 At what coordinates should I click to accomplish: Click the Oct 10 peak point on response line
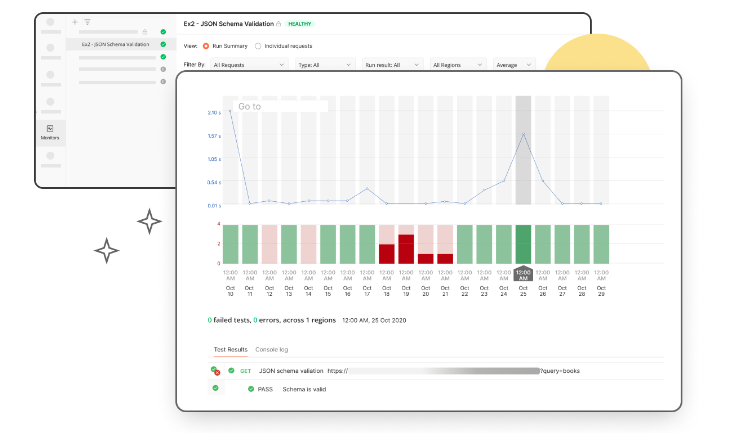click(x=230, y=111)
